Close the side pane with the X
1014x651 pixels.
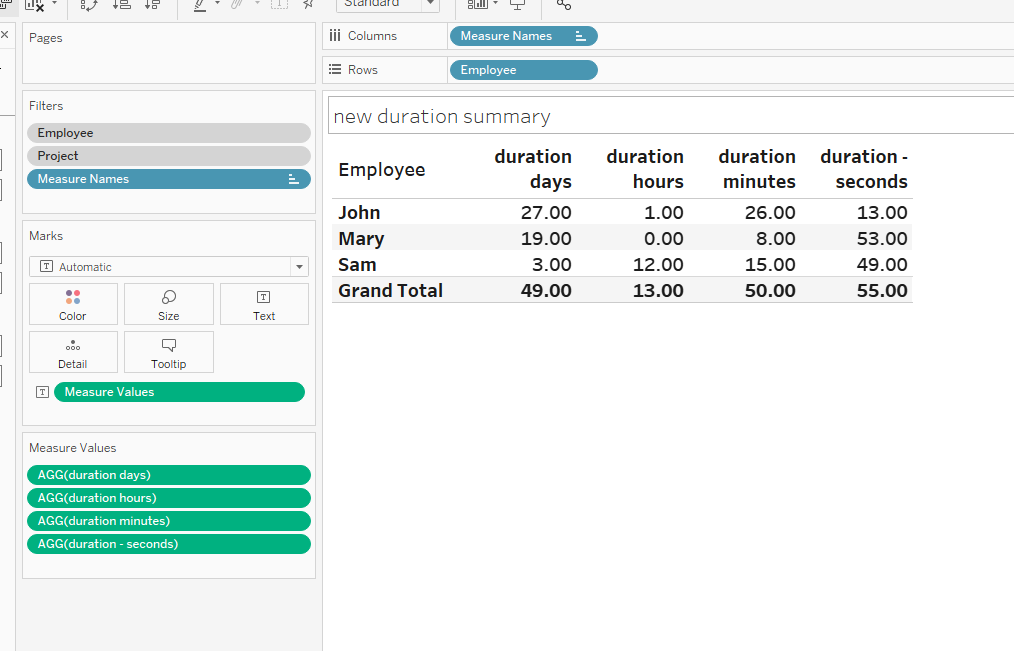(x=5, y=34)
